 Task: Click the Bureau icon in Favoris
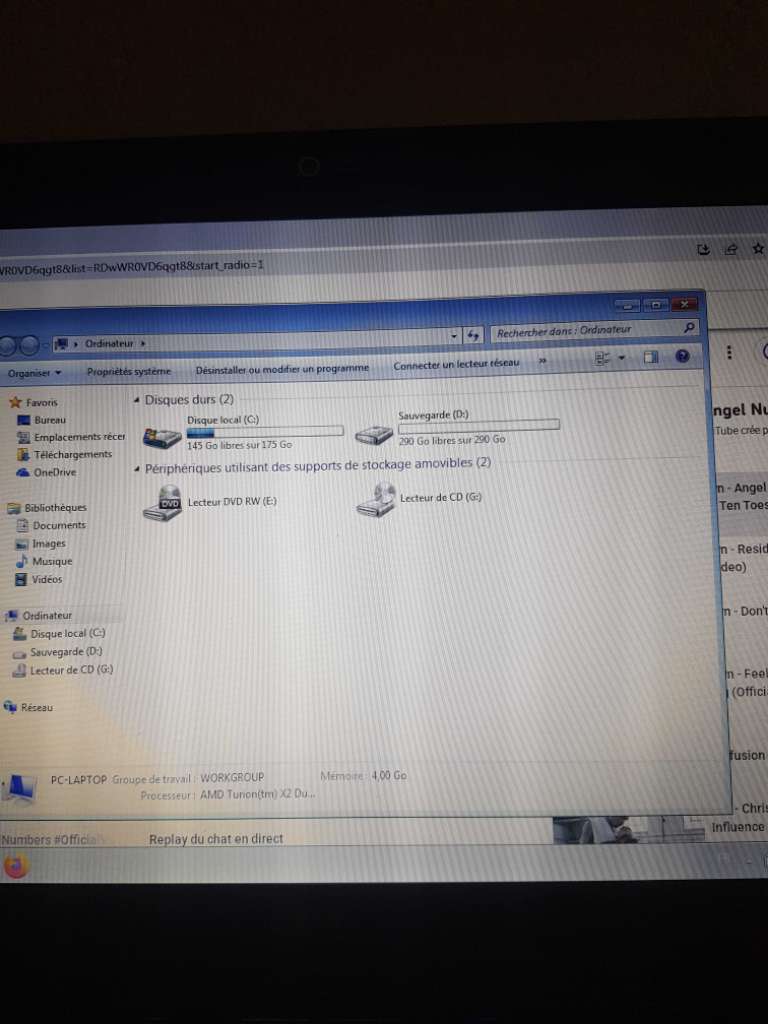coord(24,420)
